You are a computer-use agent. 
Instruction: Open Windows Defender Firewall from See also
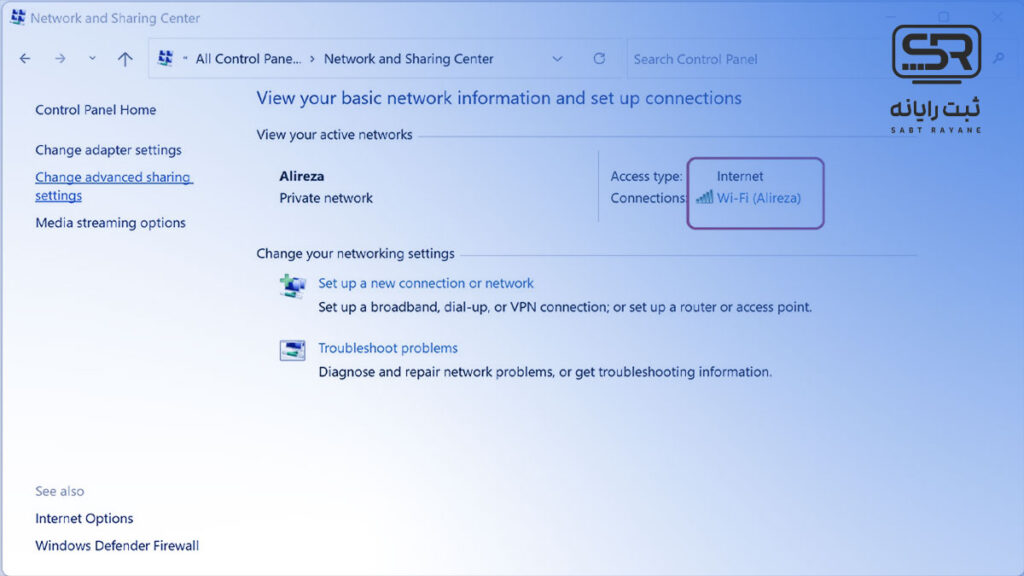117,546
